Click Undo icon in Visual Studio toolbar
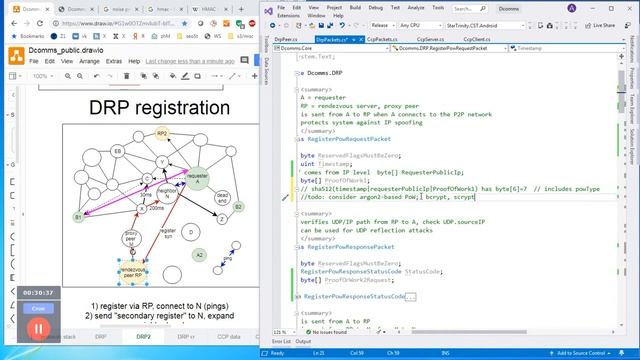Screen dimensions: 640x360 [342, 25]
